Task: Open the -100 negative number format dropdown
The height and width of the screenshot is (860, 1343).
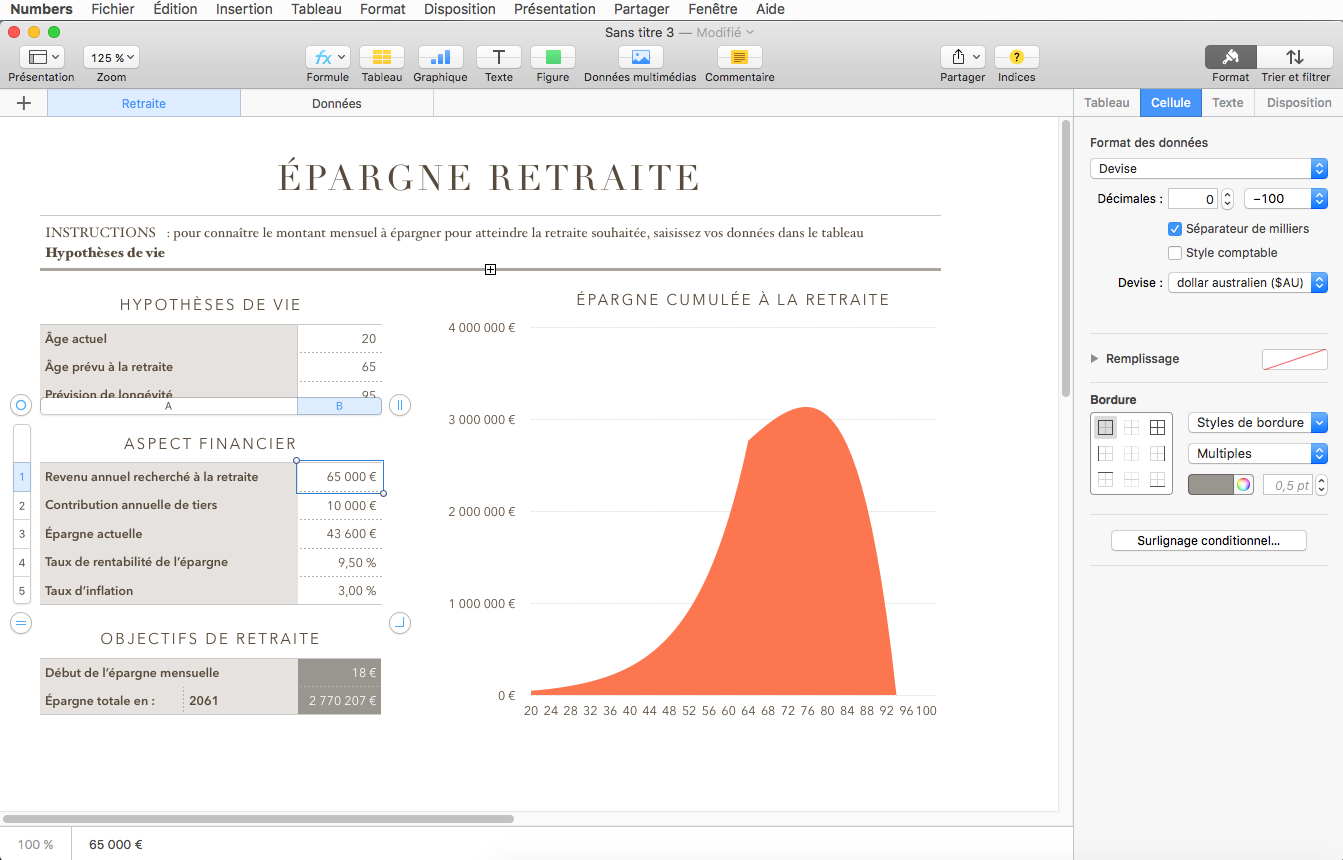Action: [x=1285, y=199]
